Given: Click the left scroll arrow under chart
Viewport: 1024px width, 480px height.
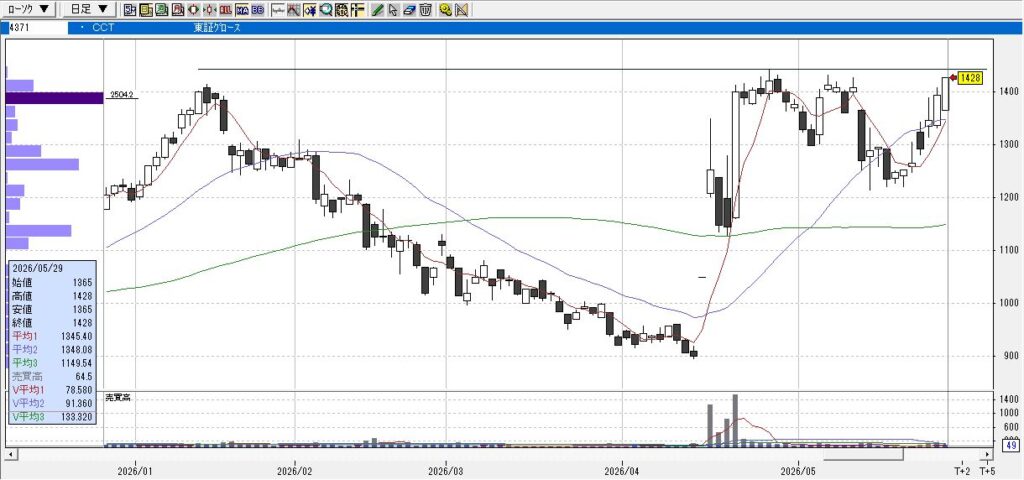Looking at the screenshot, I should tap(10, 453).
